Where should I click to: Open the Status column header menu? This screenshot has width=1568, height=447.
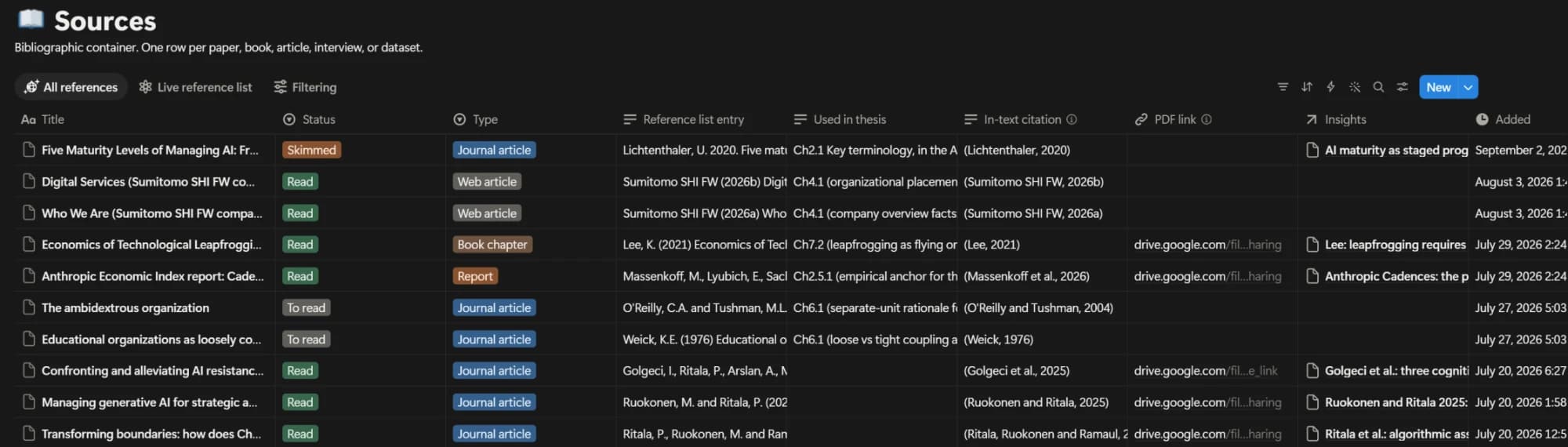(x=309, y=119)
